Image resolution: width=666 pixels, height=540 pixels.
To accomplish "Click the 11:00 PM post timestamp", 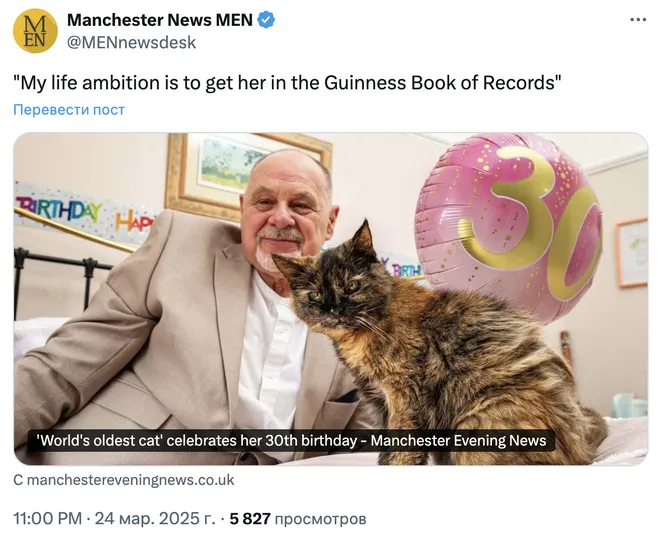I will (x=48, y=519).
